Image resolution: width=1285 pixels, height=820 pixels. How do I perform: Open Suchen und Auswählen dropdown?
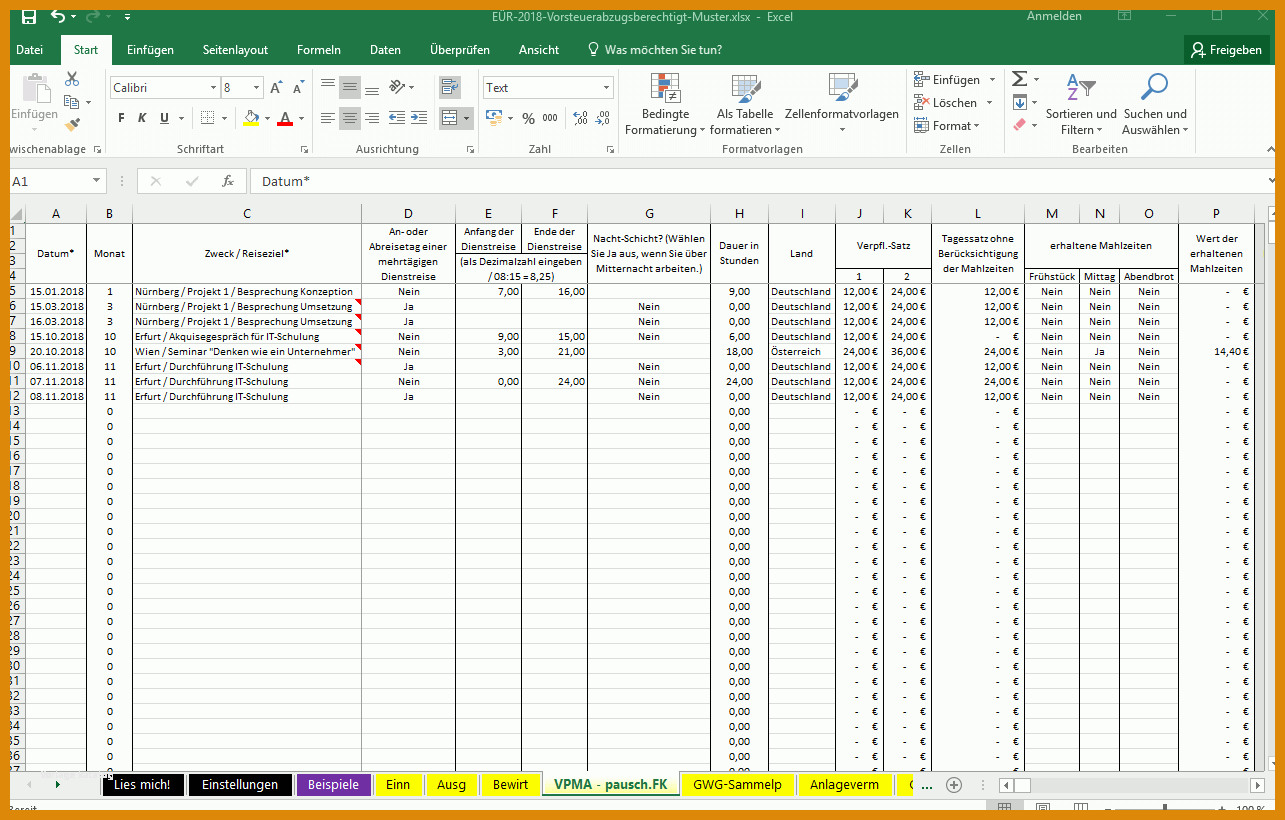click(x=1155, y=105)
